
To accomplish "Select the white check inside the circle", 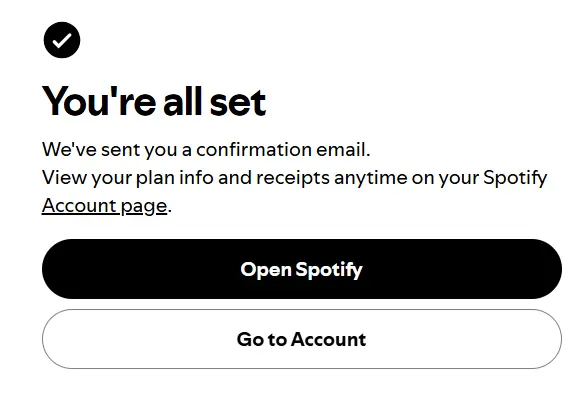I will pos(62,41).
